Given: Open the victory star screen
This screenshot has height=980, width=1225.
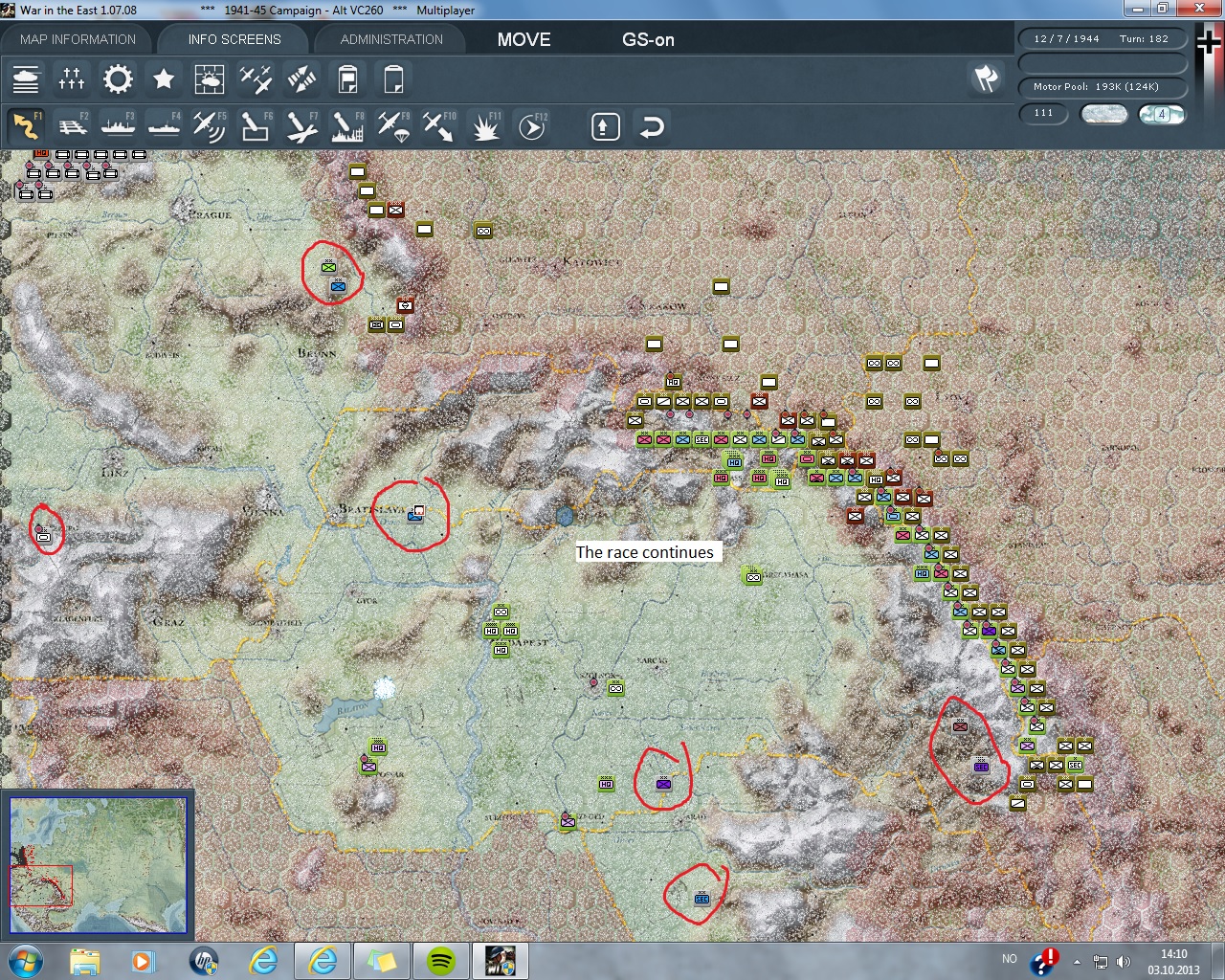Looking at the screenshot, I should 164,78.
